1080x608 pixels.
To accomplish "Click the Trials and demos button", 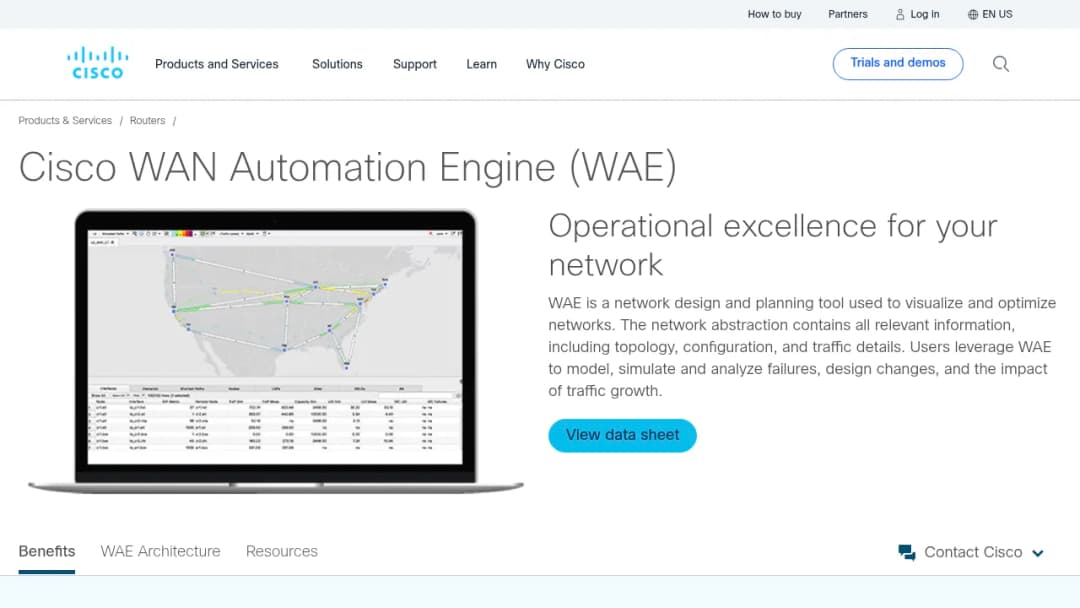I will point(897,63).
